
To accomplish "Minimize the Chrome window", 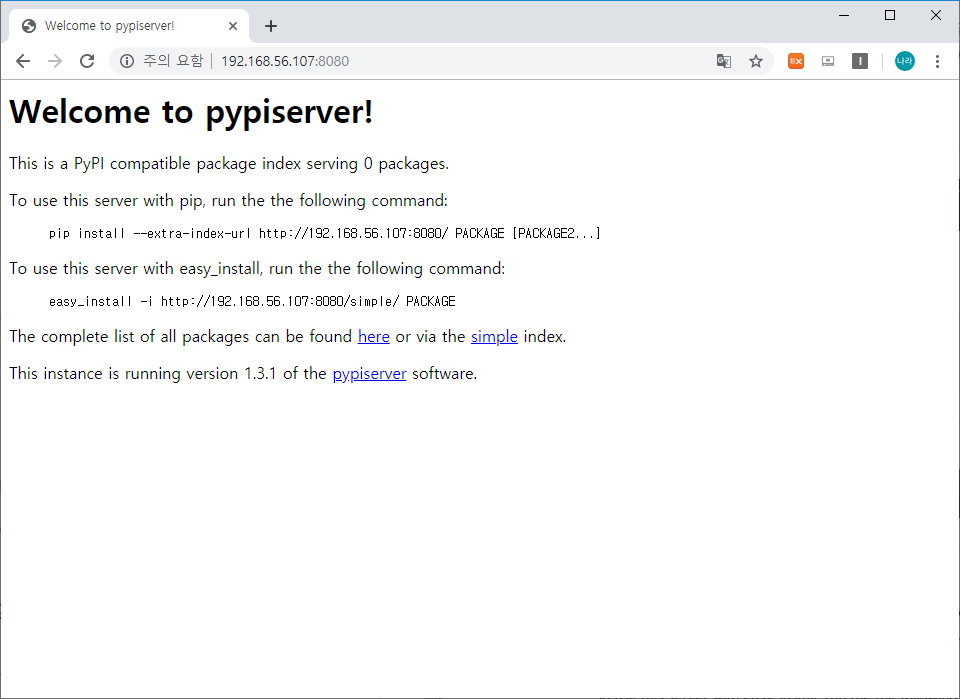I will pos(844,15).
